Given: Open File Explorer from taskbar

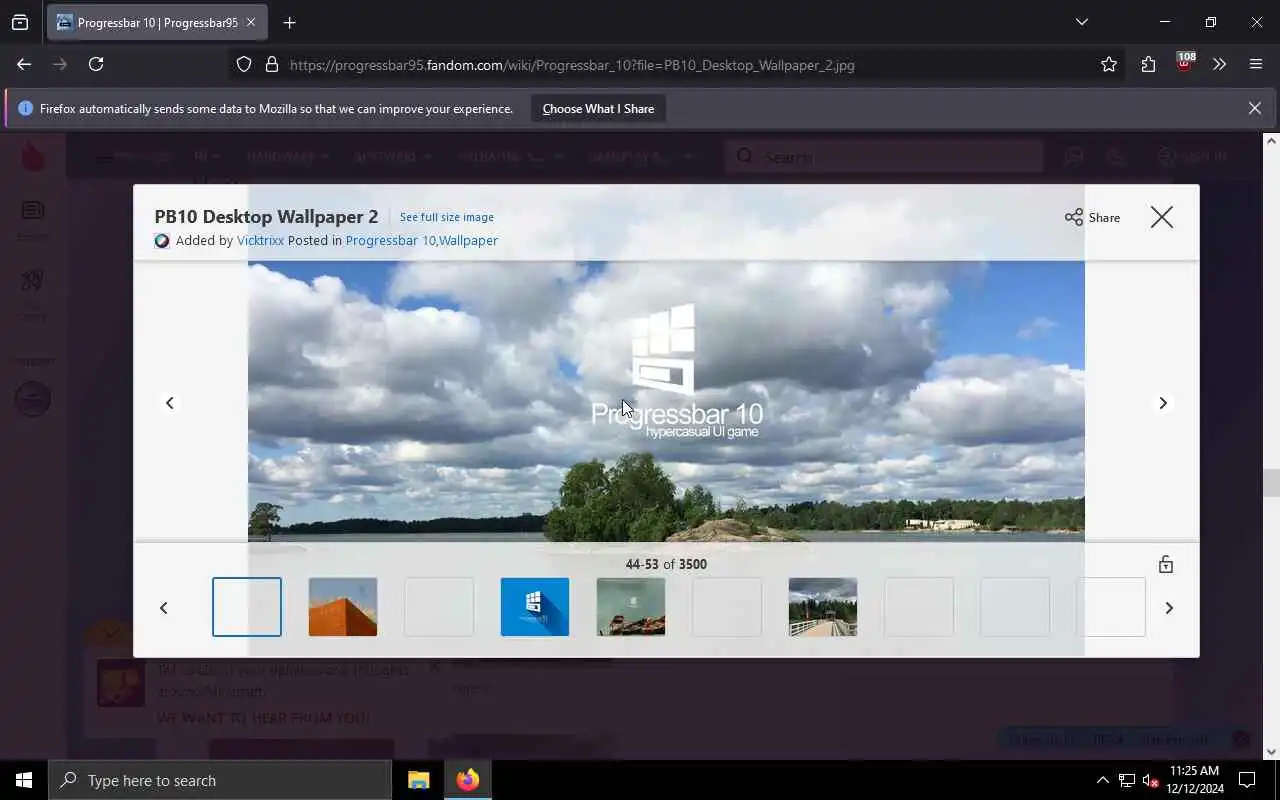Looking at the screenshot, I should [418, 780].
